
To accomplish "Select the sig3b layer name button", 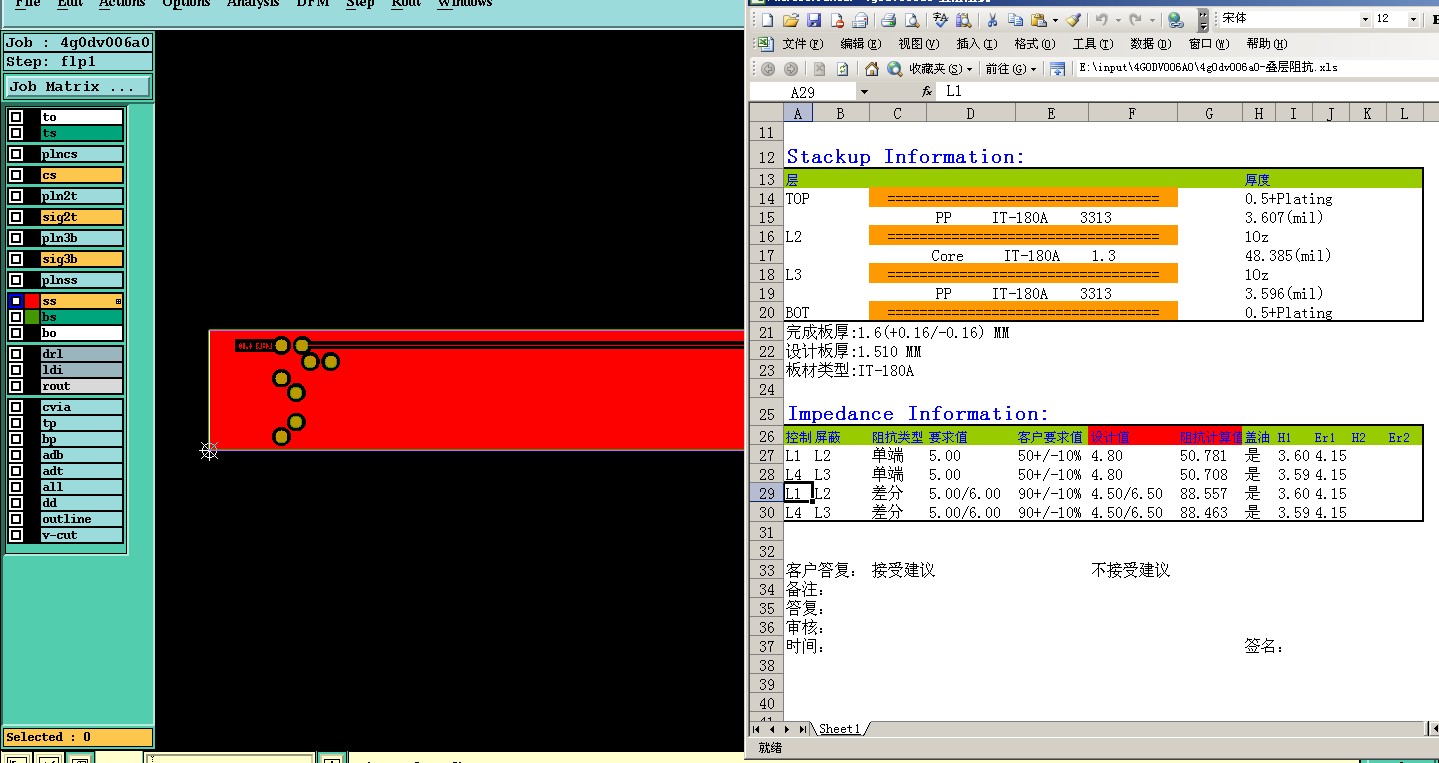I will (x=82, y=259).
